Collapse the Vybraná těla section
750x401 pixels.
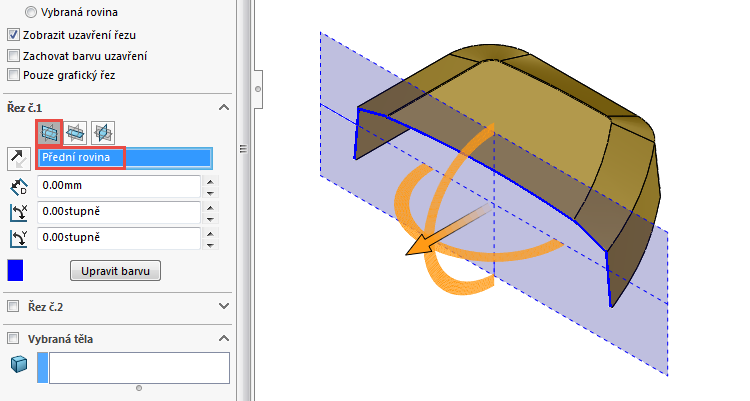tap(224, 338)
